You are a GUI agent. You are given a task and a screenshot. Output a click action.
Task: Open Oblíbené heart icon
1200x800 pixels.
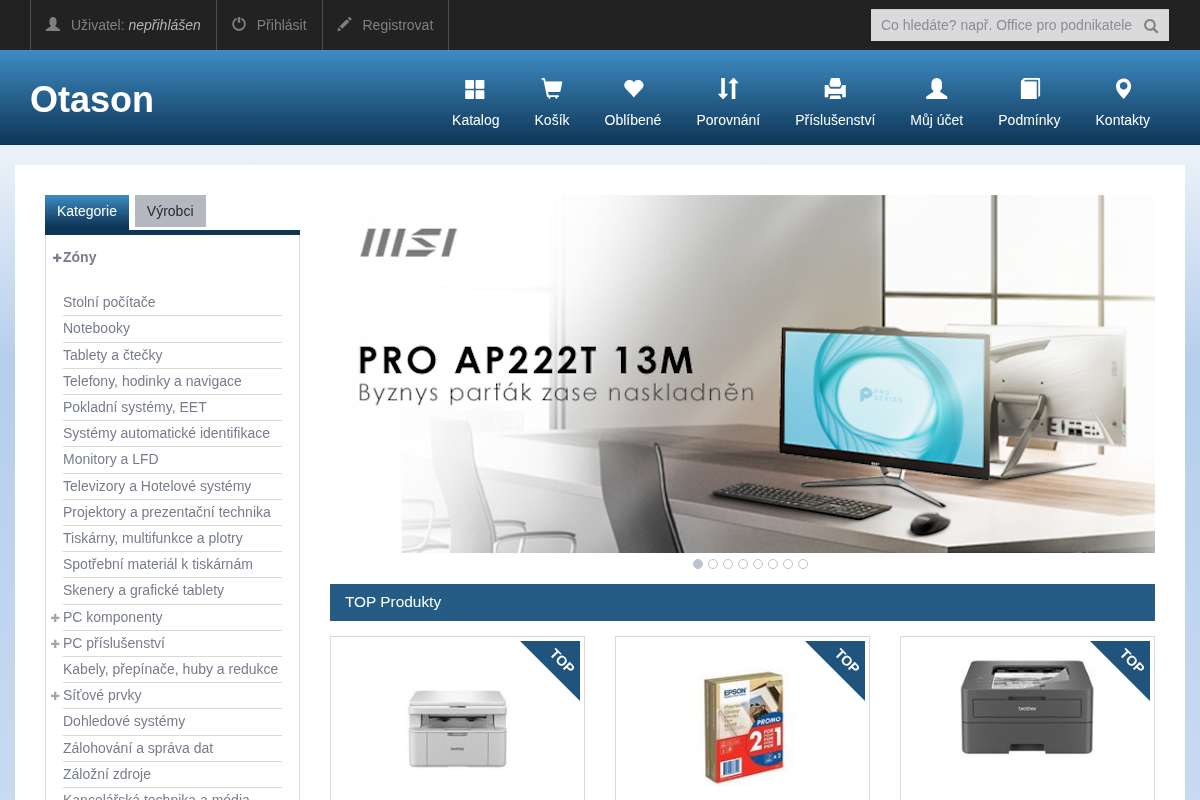tap(633, 89)
